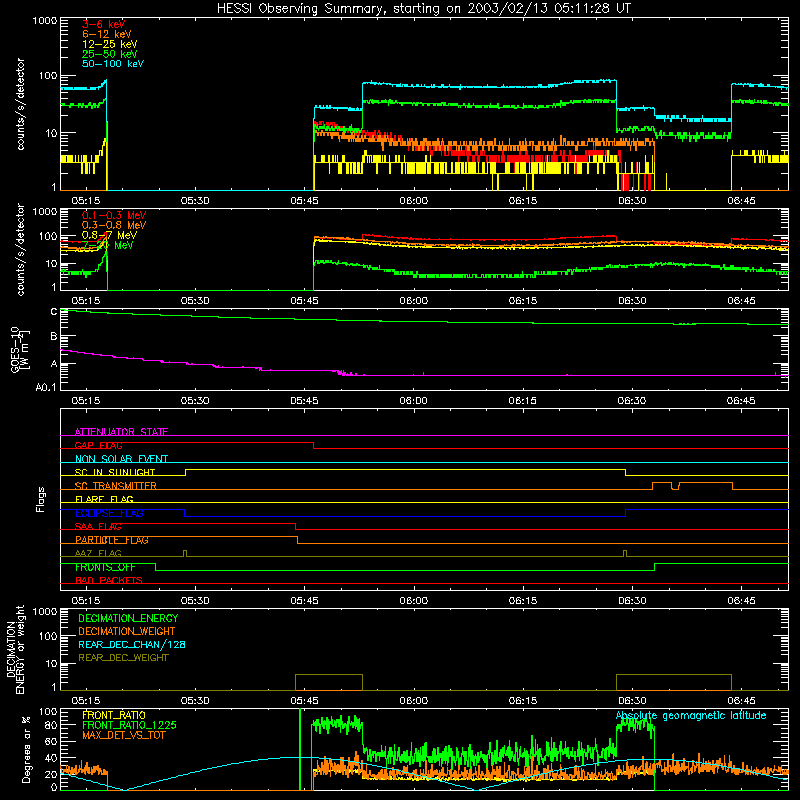Click the Flags vertical axis title
The width and height of the screenshot is (800, 800).
click(40, 499)
